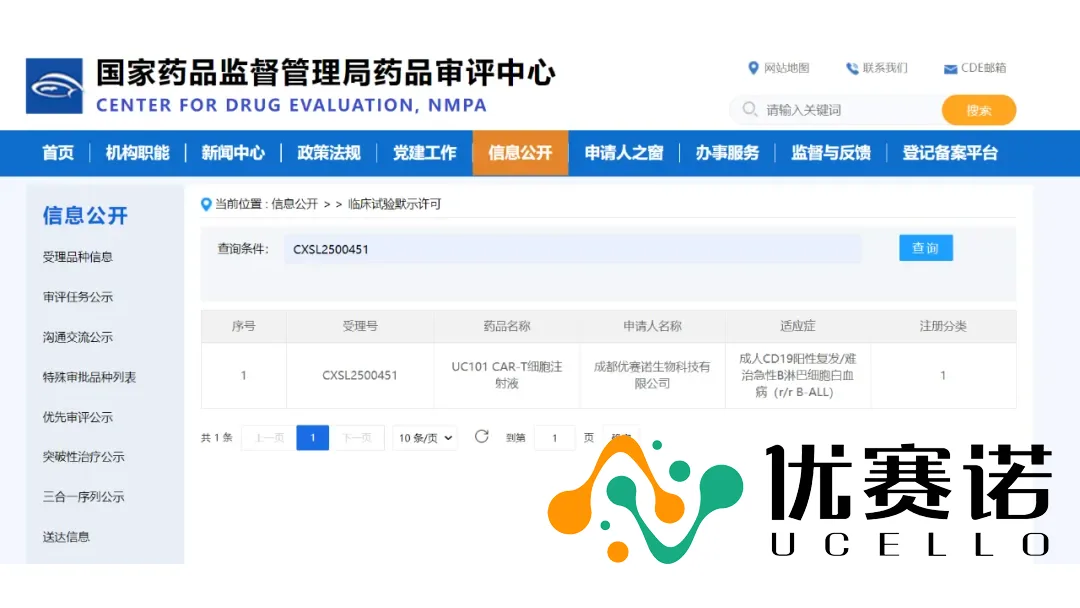Viewport: 1080px width, 608px height.
Task: Select 申请人之窗 in the top navigation
Action: pyautogui.click(x=624, y=153)
